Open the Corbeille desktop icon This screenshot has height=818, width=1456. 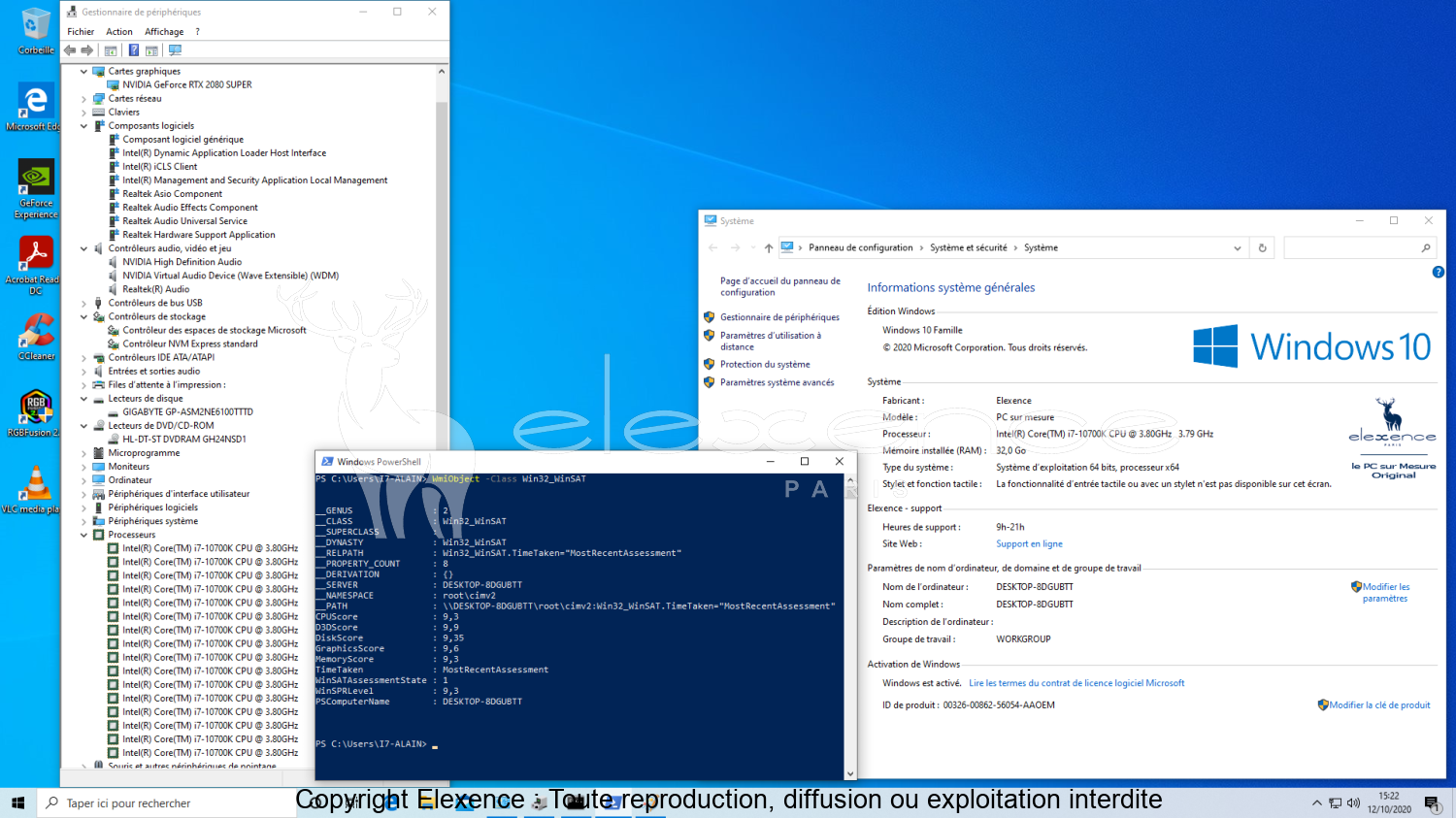point(36,31)
